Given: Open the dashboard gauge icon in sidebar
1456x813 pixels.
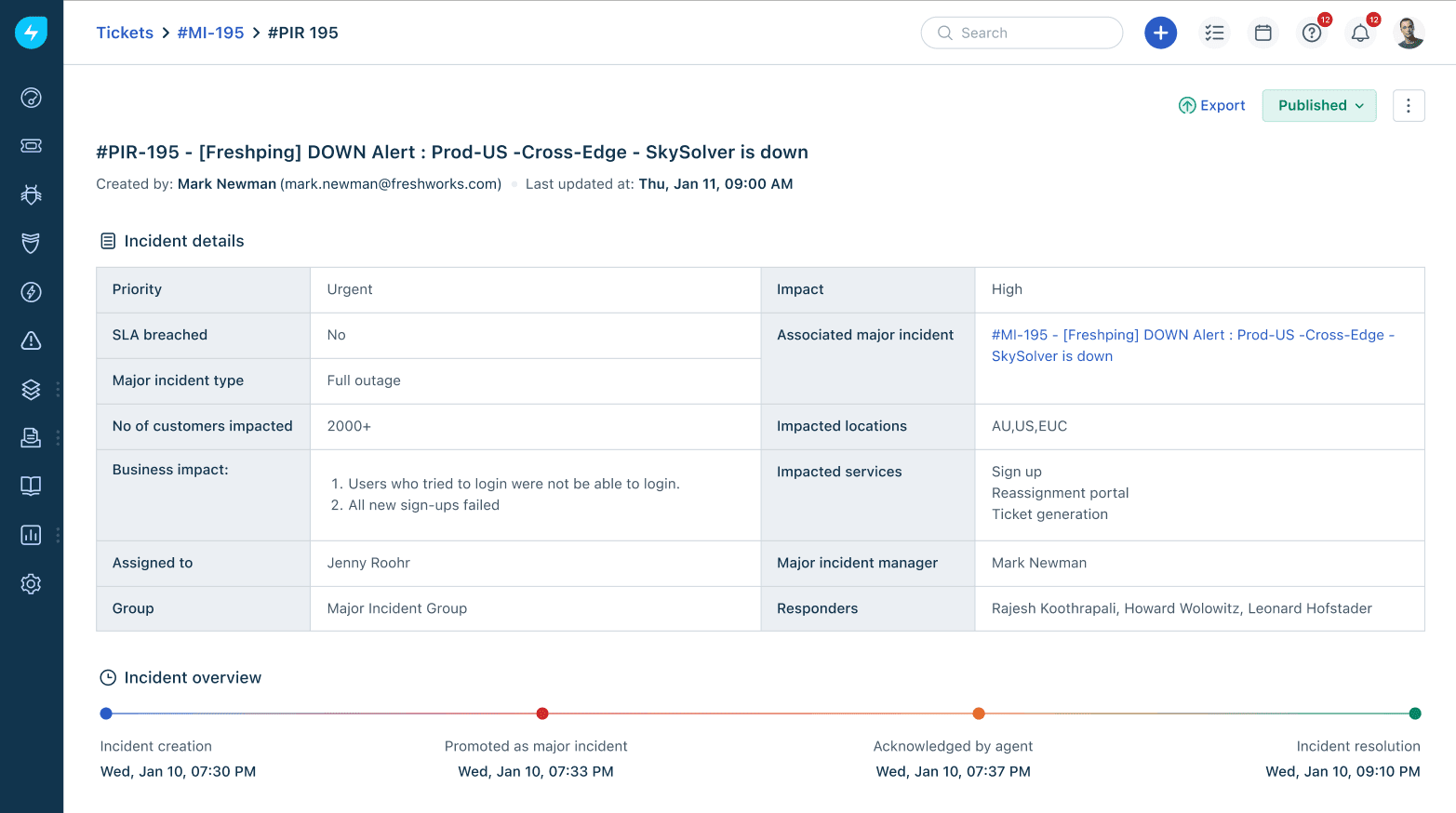Looking at the screenshot, I should click(x=31, y=98).
